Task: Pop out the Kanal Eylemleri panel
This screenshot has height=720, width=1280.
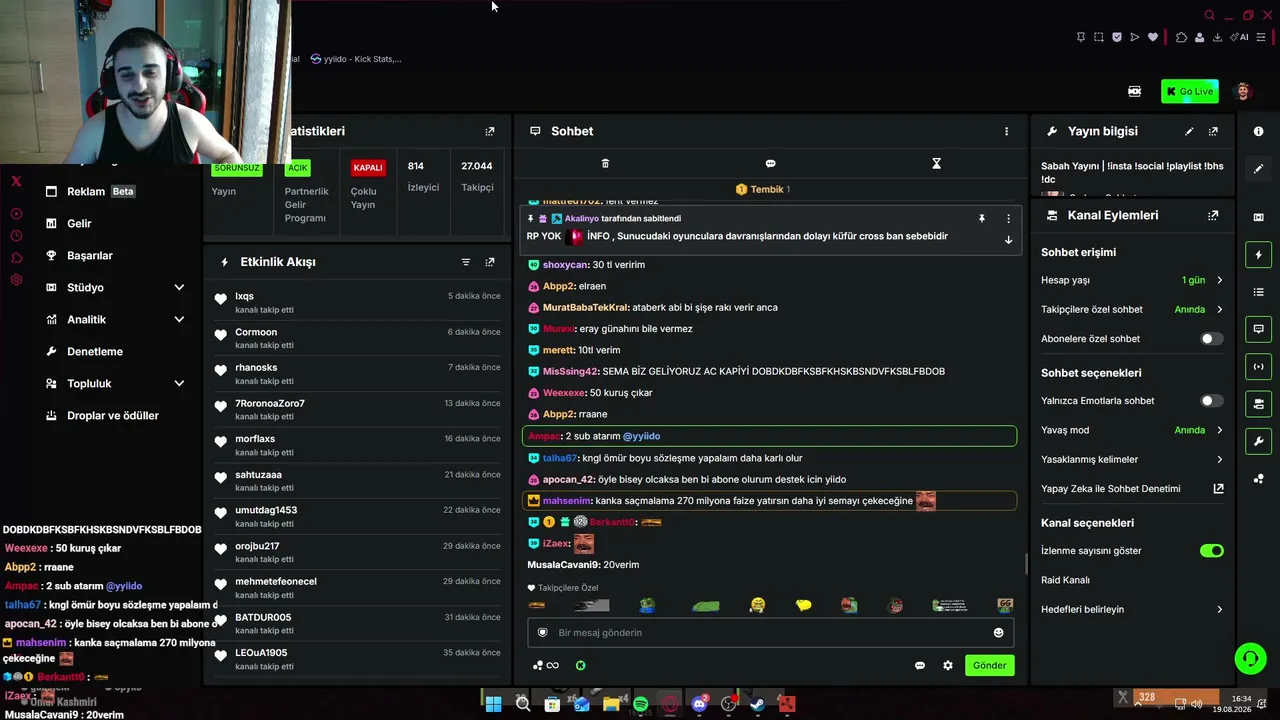Action: tap(1213, 215)
